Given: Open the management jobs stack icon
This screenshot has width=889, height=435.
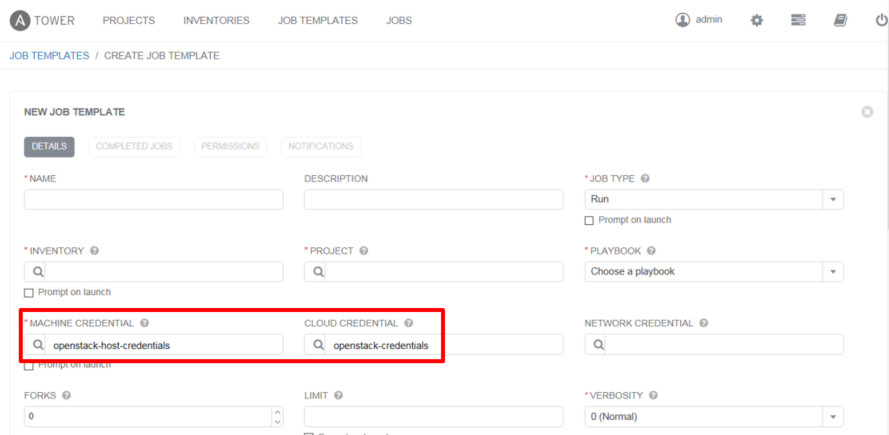Looking at the screenshot, I should pyautogui.click(x=798, y=20).
